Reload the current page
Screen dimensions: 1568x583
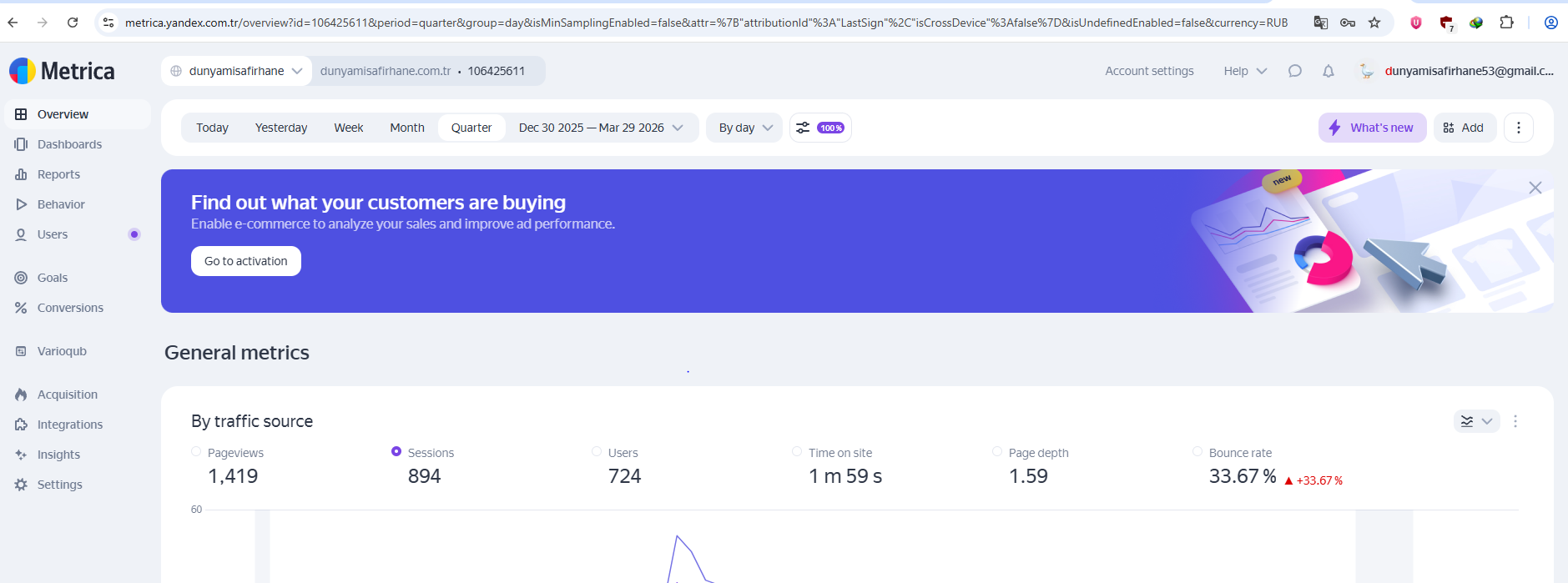73,23
